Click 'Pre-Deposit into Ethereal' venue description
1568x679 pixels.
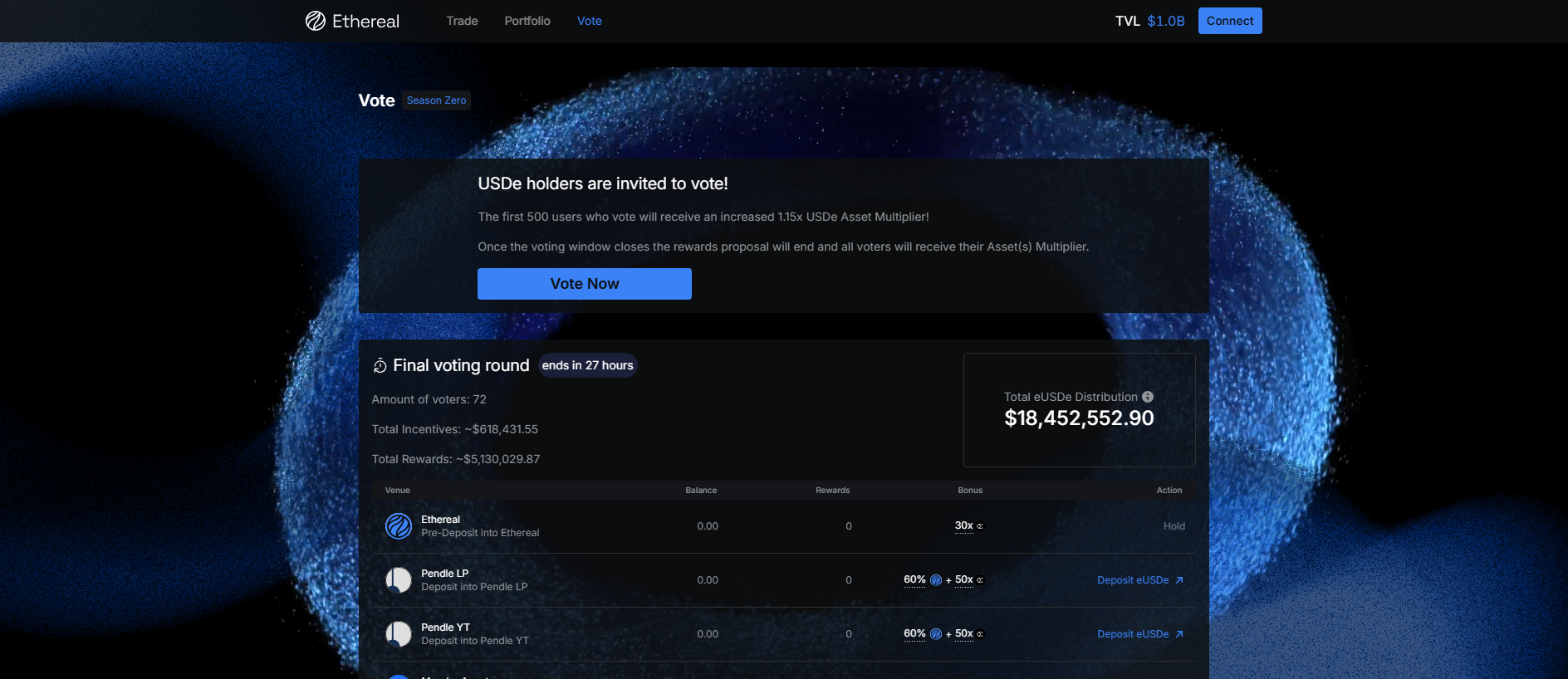[x=480, y=533]
